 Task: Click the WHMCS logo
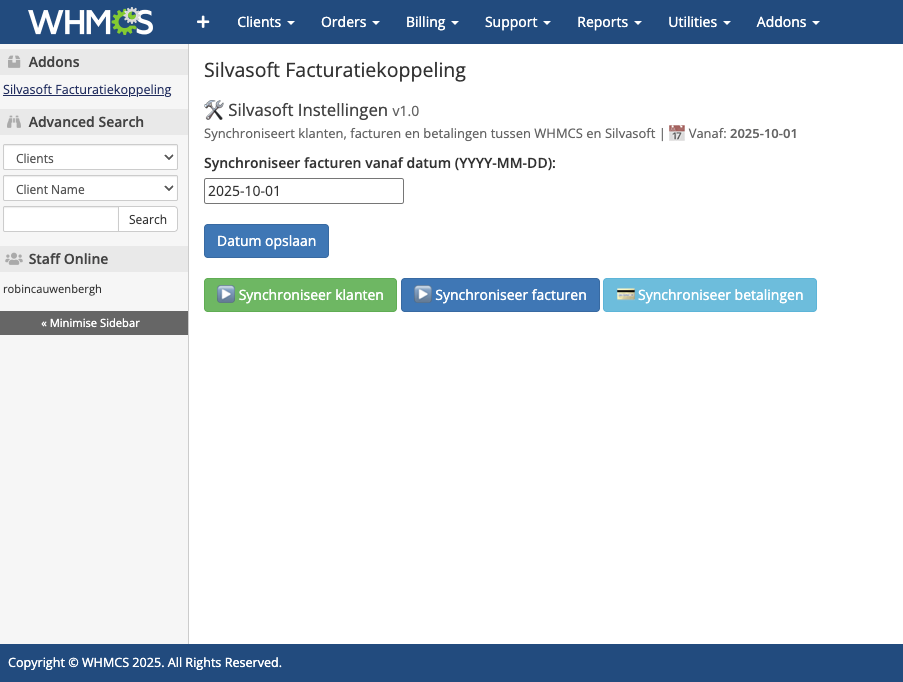[90, 21]
